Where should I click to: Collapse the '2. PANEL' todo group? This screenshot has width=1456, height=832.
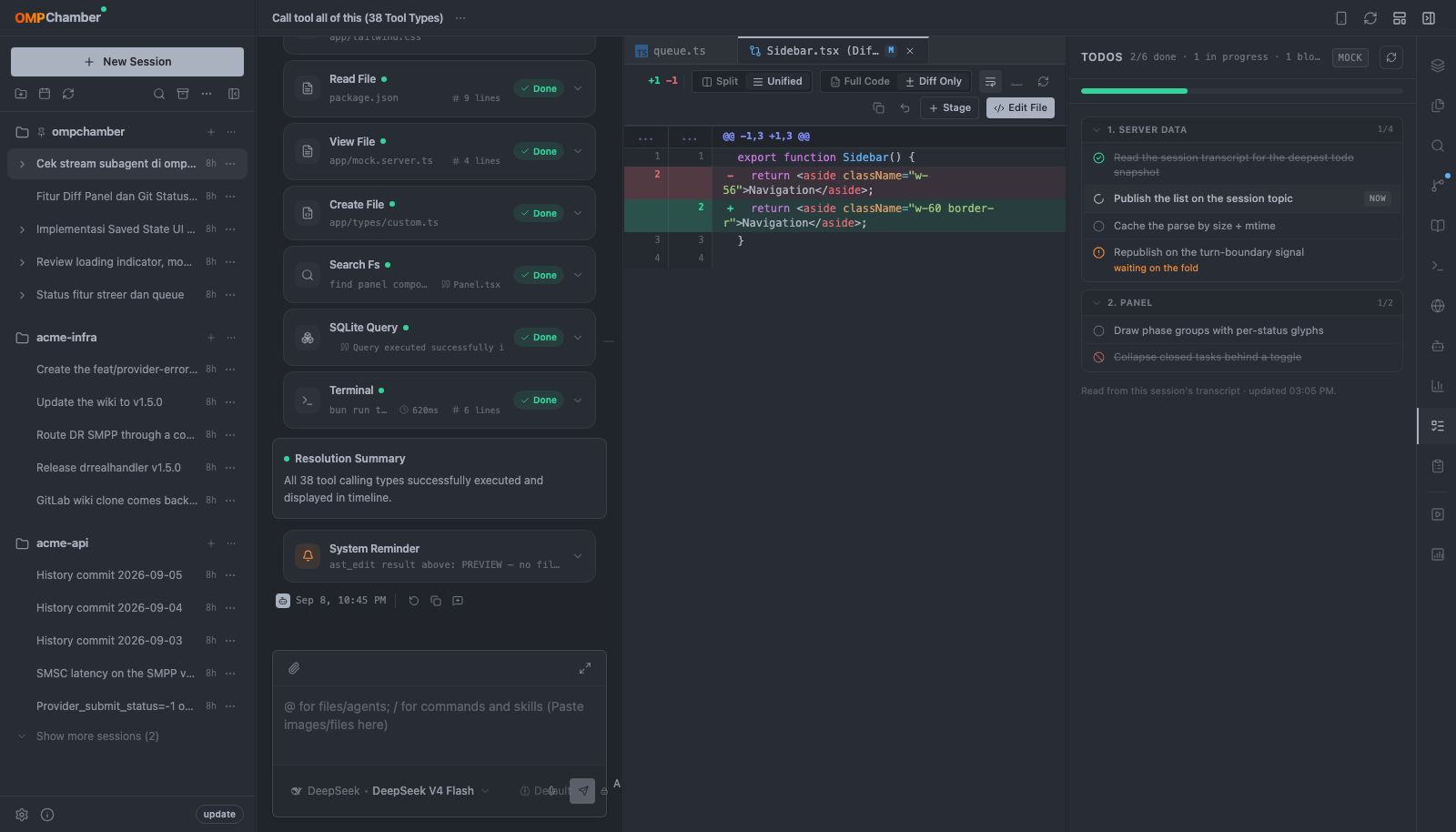coord(1097,302)
